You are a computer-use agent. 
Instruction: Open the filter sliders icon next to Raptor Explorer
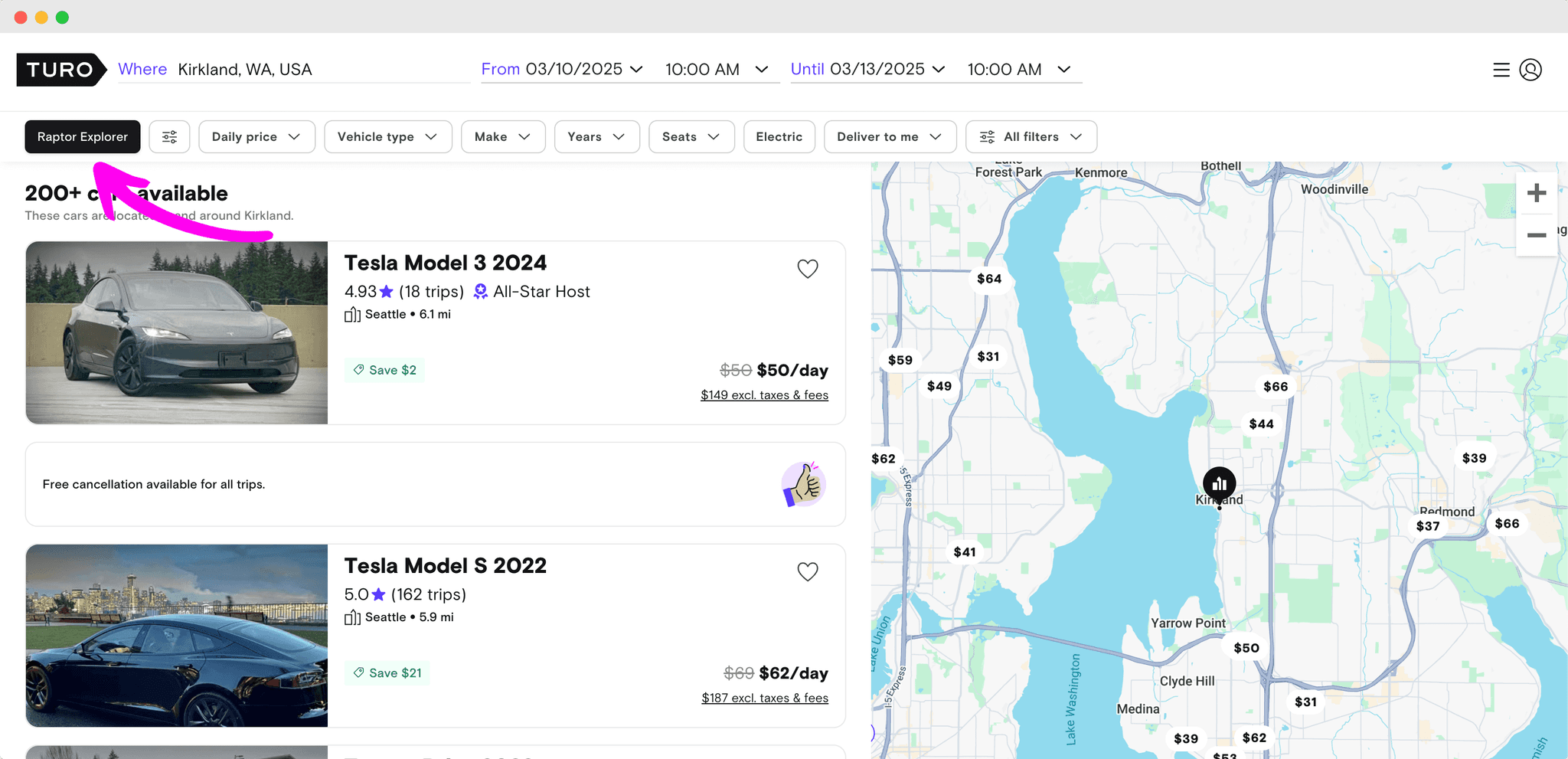coord(169,136)
